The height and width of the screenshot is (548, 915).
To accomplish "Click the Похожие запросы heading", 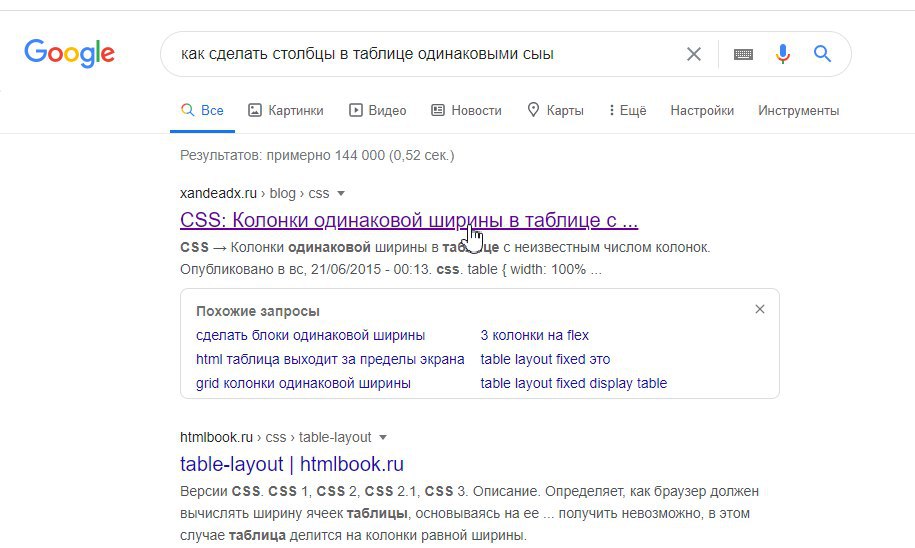I will point(258,311).
